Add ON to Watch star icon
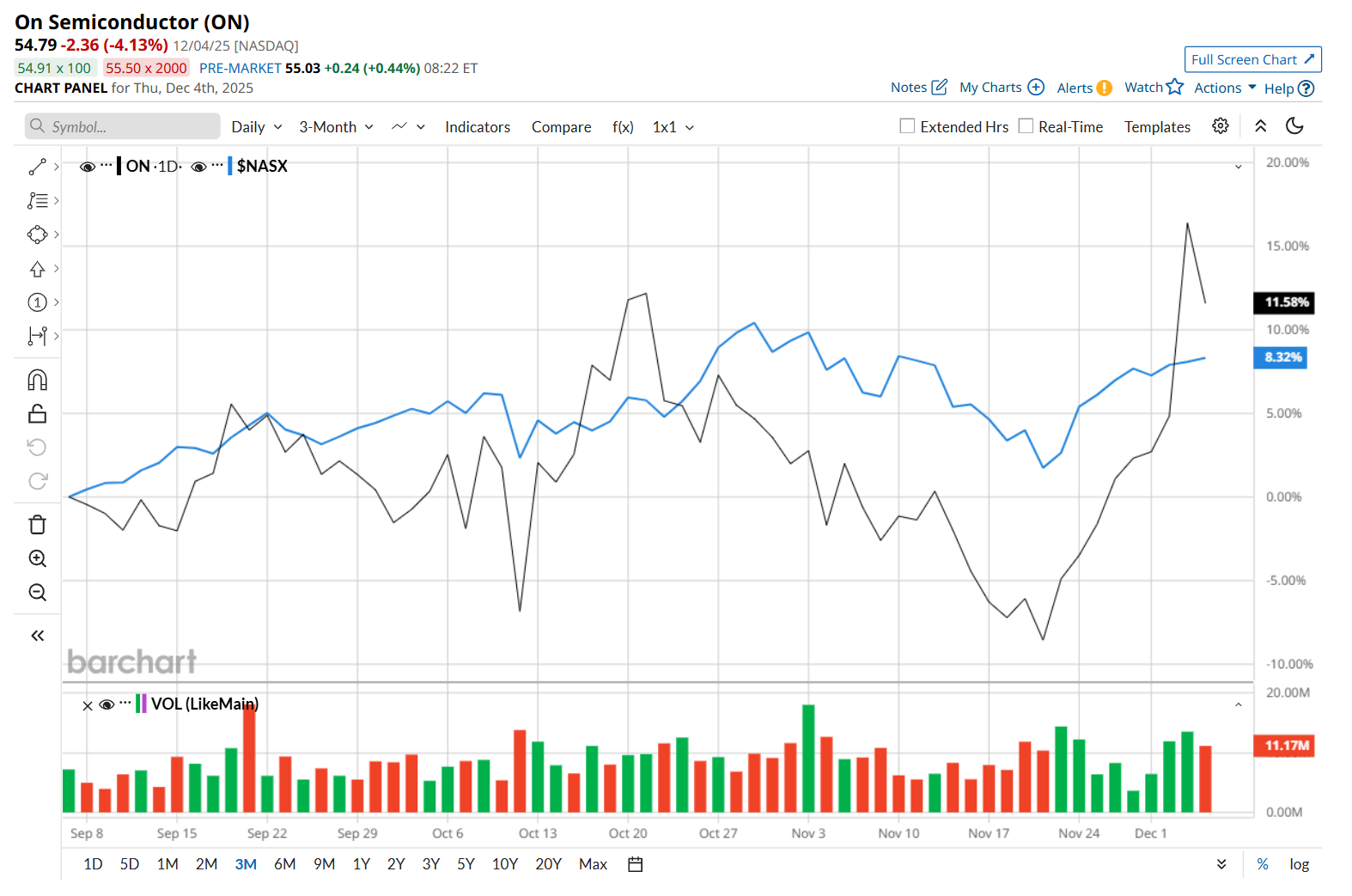This screenshot has height=896, width=1352. pos(1175,87)
